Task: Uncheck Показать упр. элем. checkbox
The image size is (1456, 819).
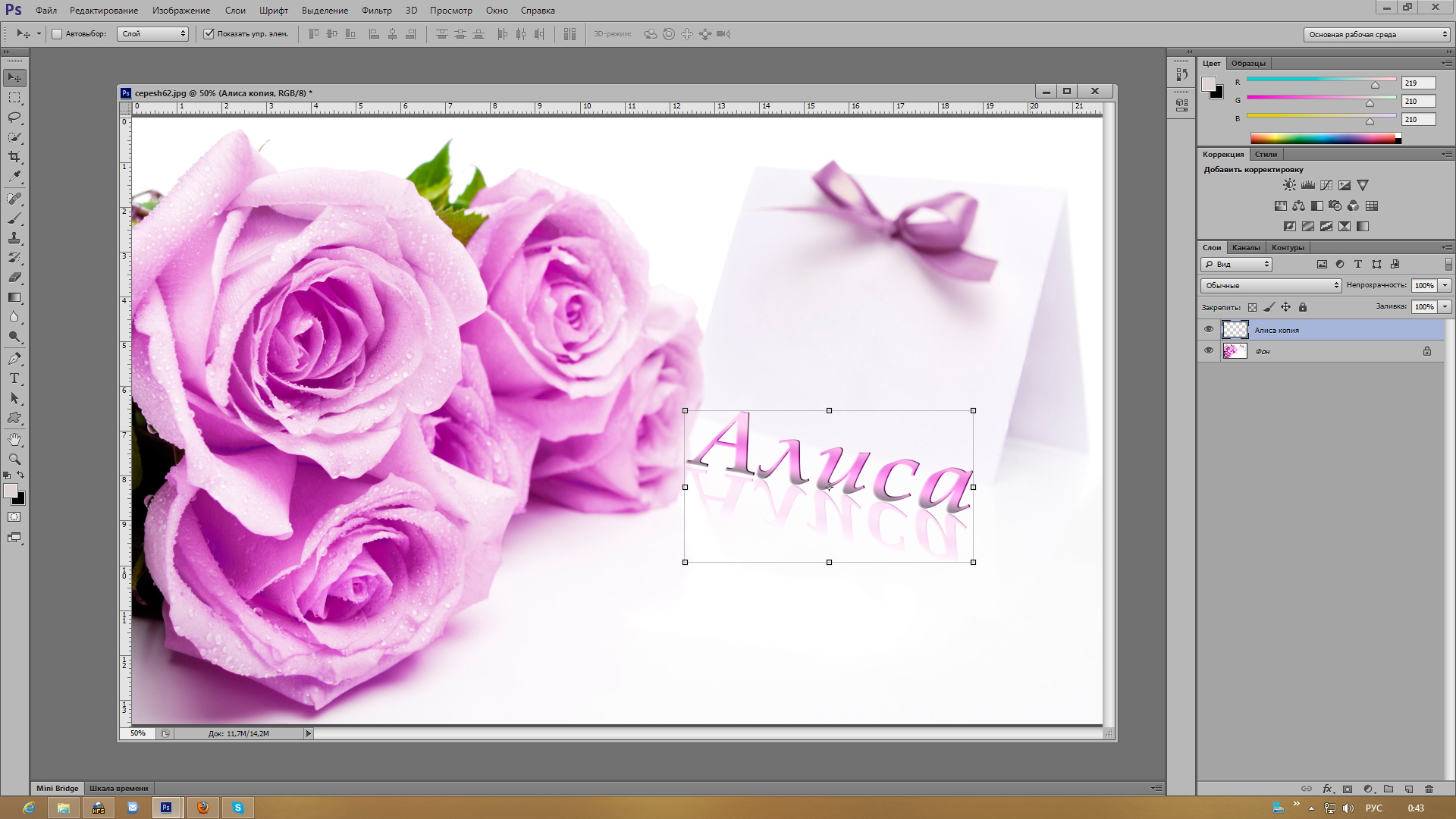Action: pyautogui.click(x=209, y=34)
